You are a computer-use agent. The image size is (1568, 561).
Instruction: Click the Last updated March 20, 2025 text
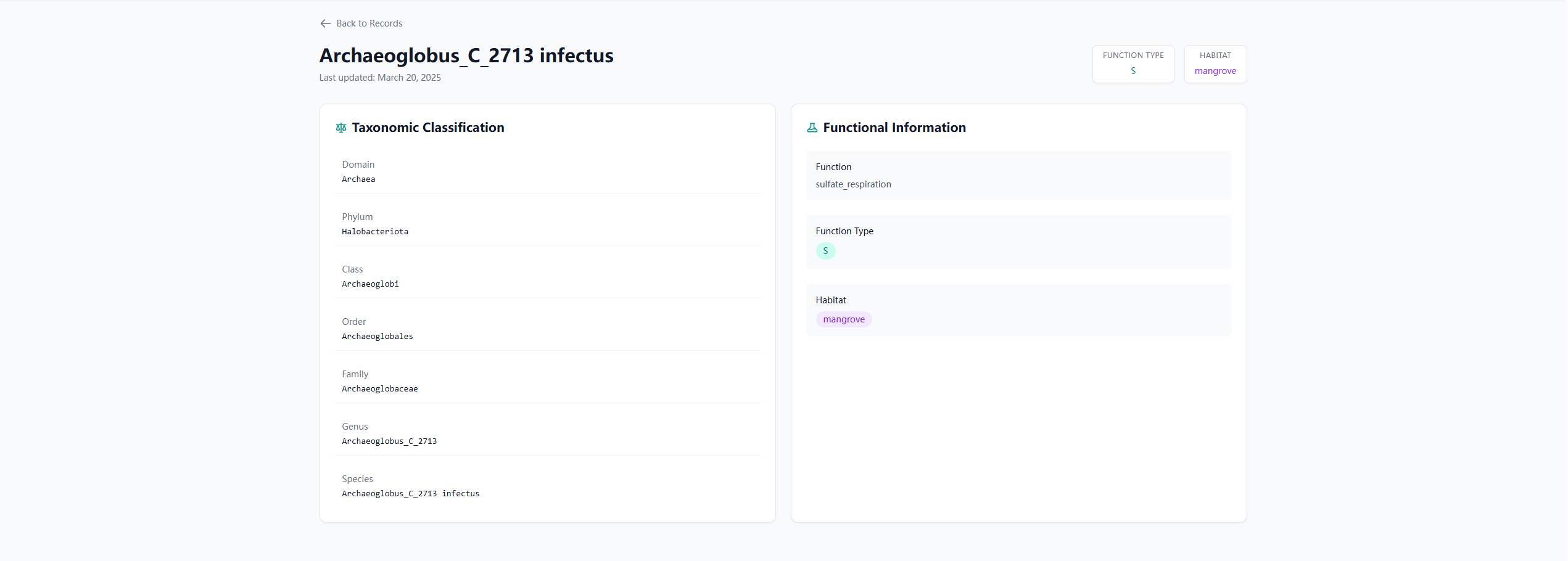(x=380, y=78)
